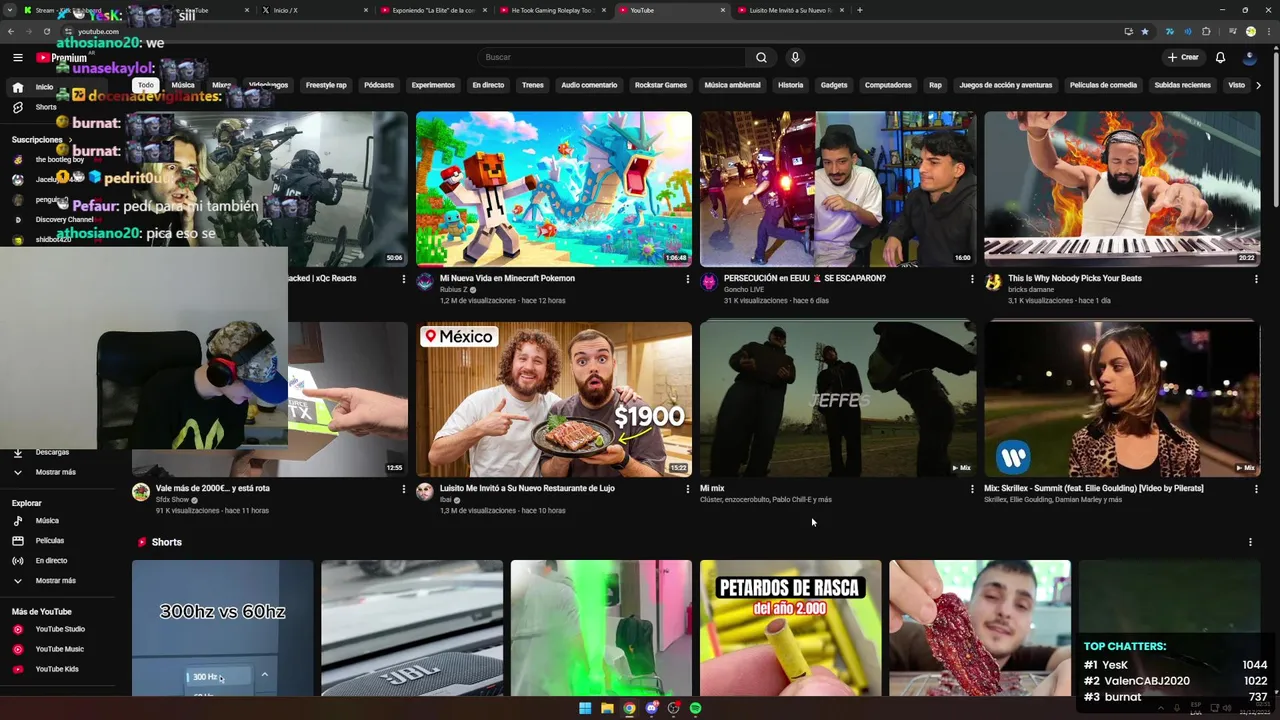Open YouTube Kids link

point(57,669)
